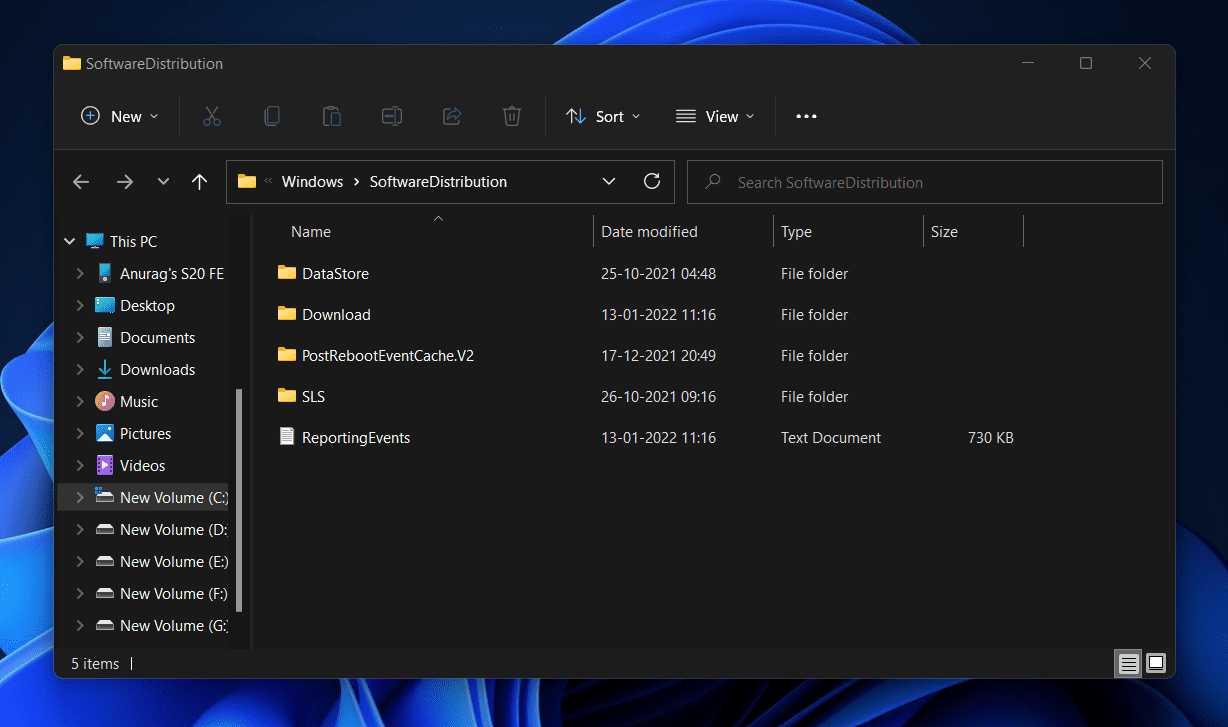Click the Delete trash bin icon
Viewport: 1228px width, 727px height.
pyautogui.click(x=511, y=116)
